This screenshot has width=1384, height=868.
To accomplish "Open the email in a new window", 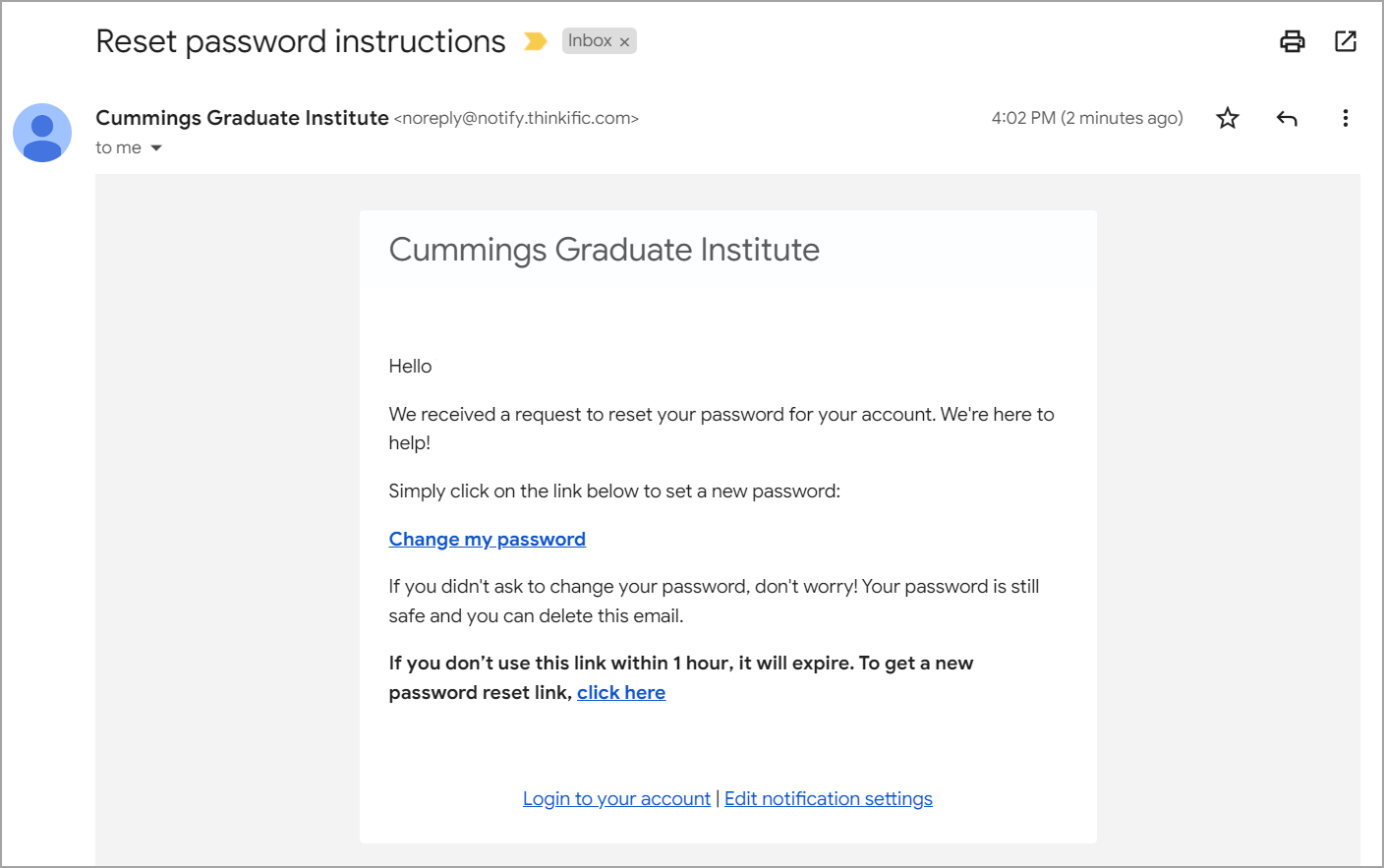I will pos(1345,41).
